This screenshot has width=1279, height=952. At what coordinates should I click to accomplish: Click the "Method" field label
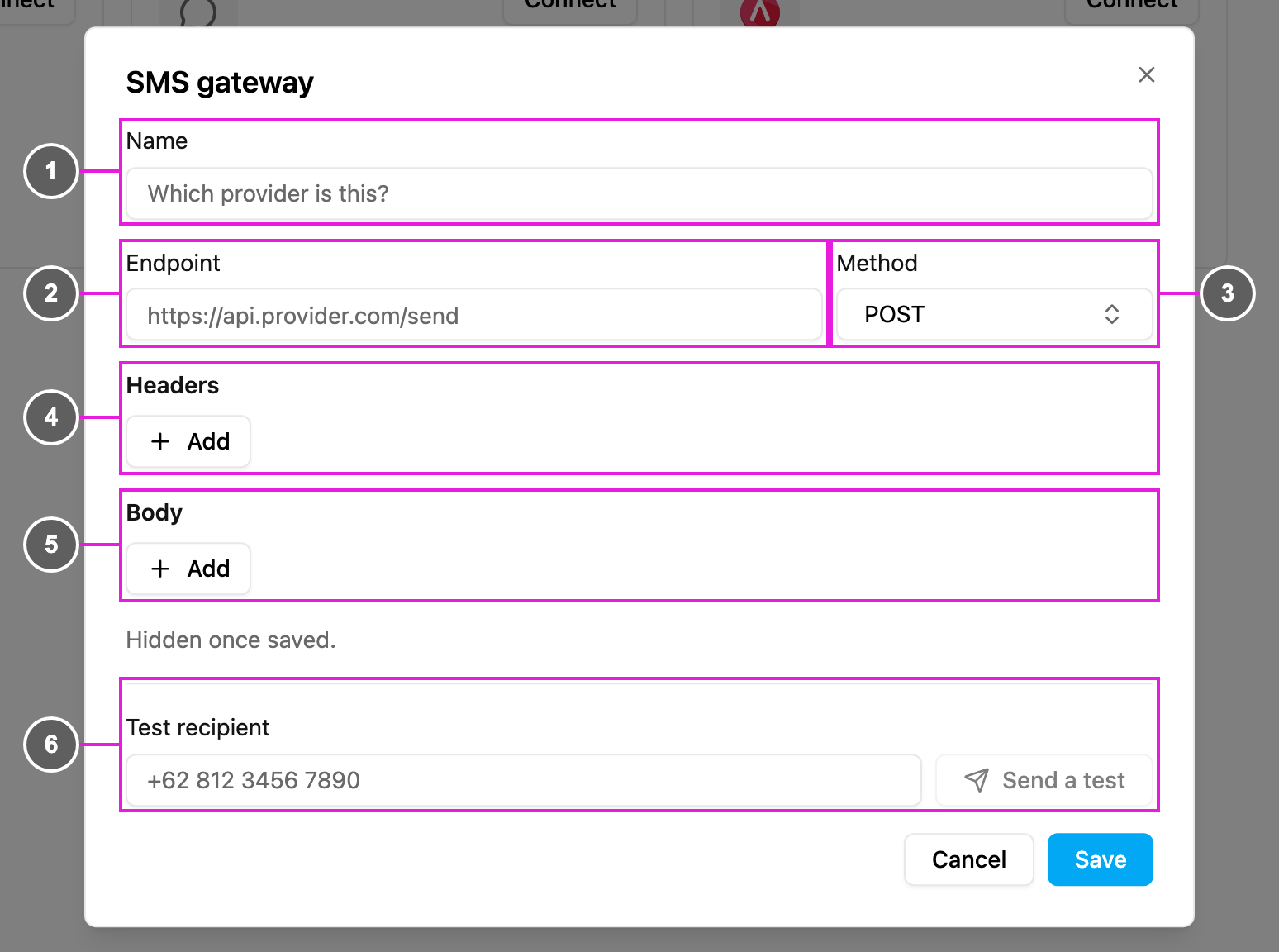click(877, 263)
